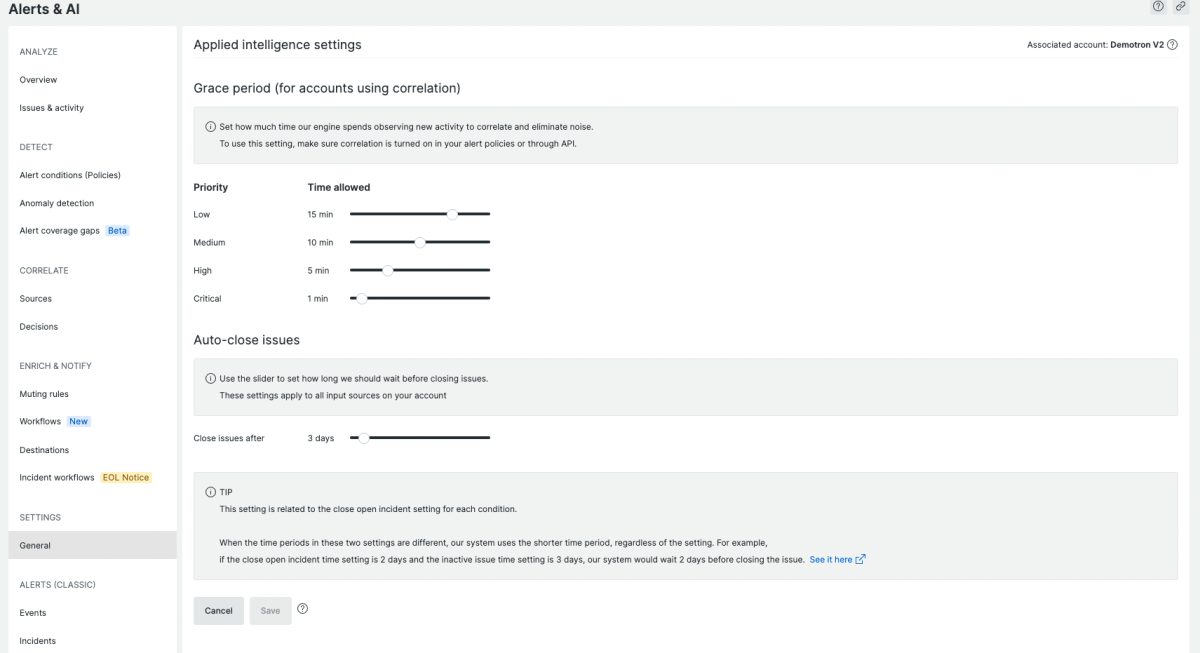
Task: Select Workflows in the sidebar
Action: coord(40,422)
